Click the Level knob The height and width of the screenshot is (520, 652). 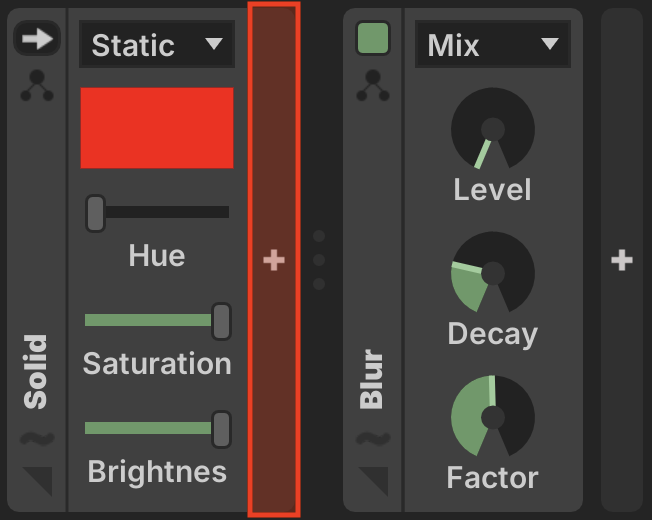492,132
